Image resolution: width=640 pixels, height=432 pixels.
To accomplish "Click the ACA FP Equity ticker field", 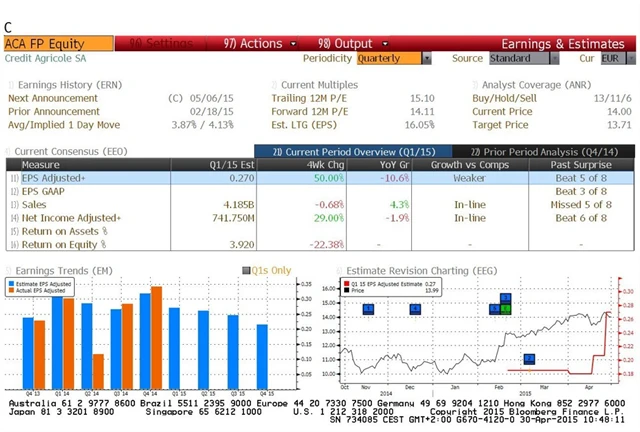I will coord(57,44).
